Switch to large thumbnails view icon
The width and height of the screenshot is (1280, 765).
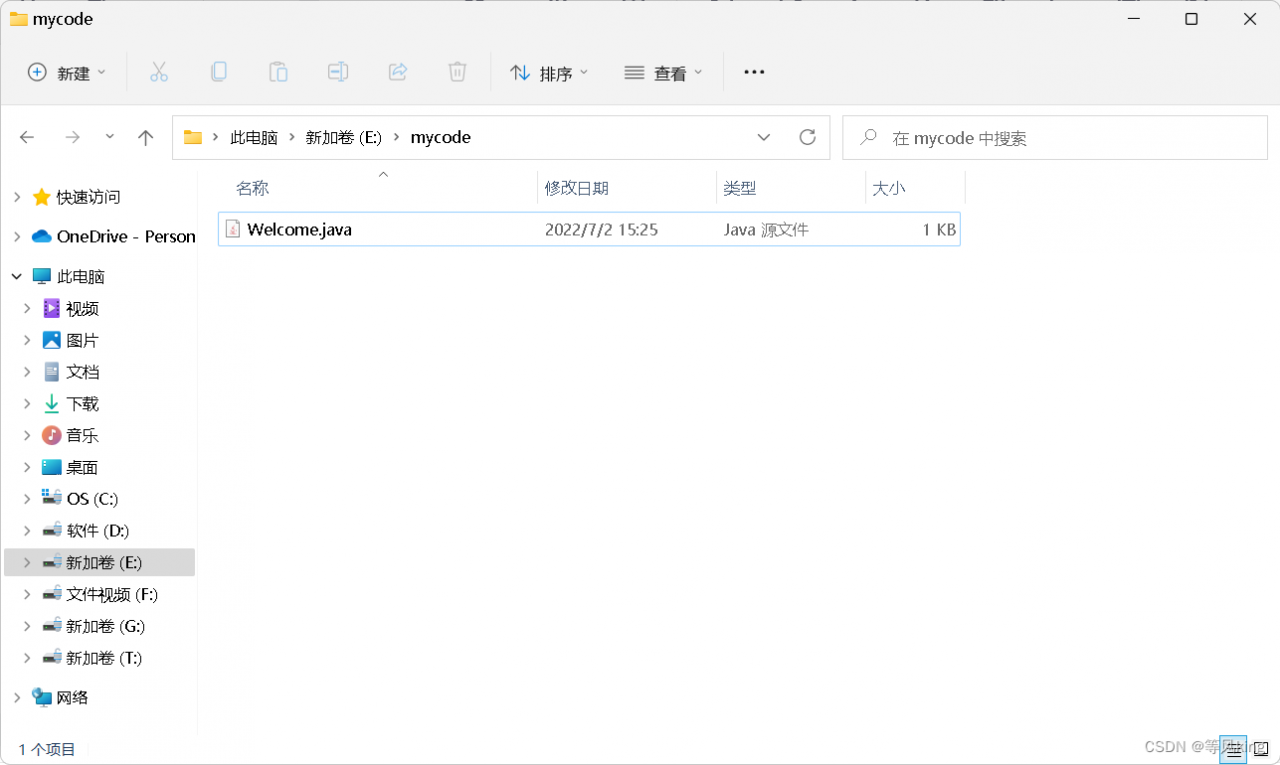pos(1261,747)
